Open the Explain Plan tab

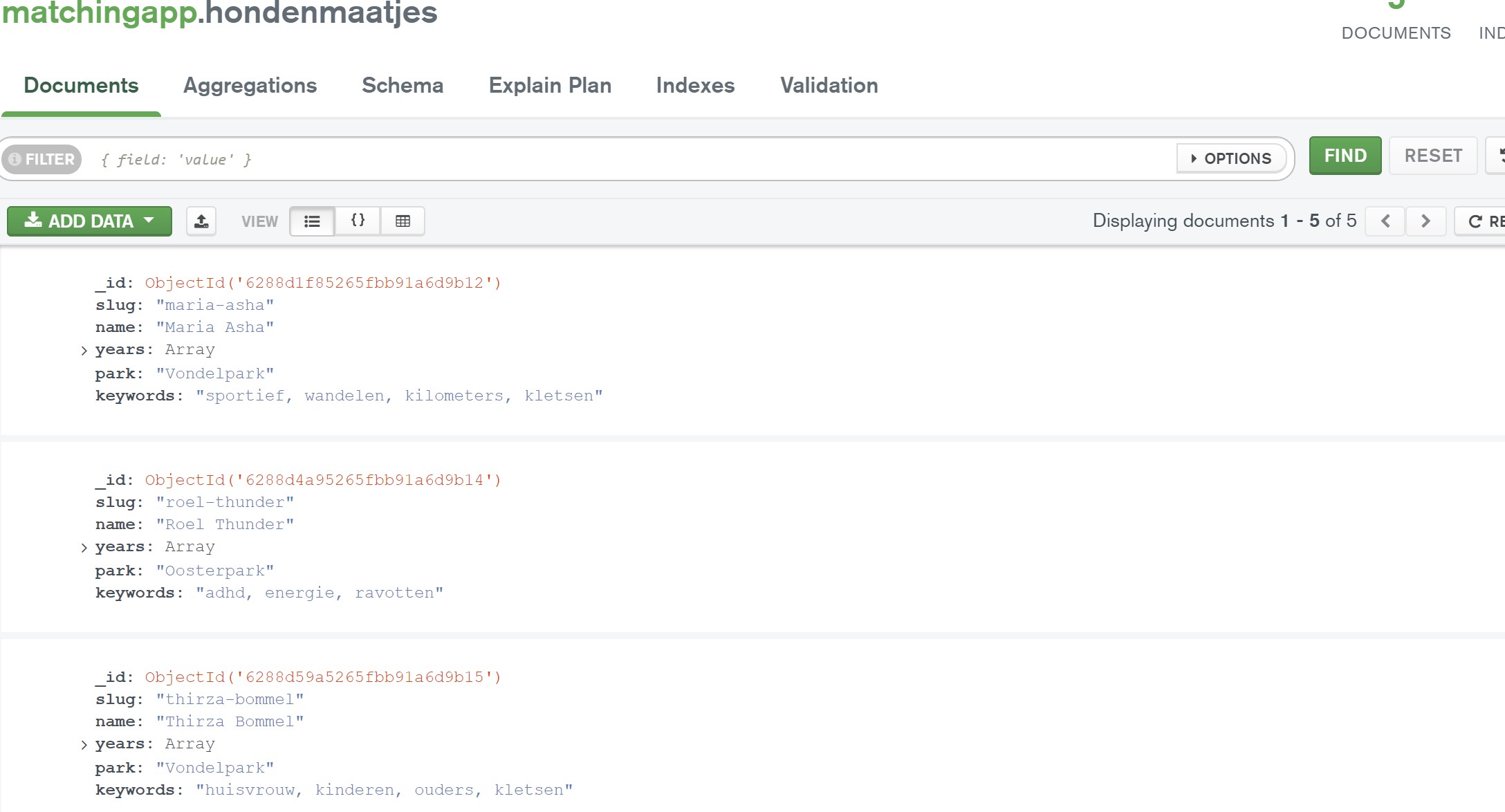[x=550, y=85]
